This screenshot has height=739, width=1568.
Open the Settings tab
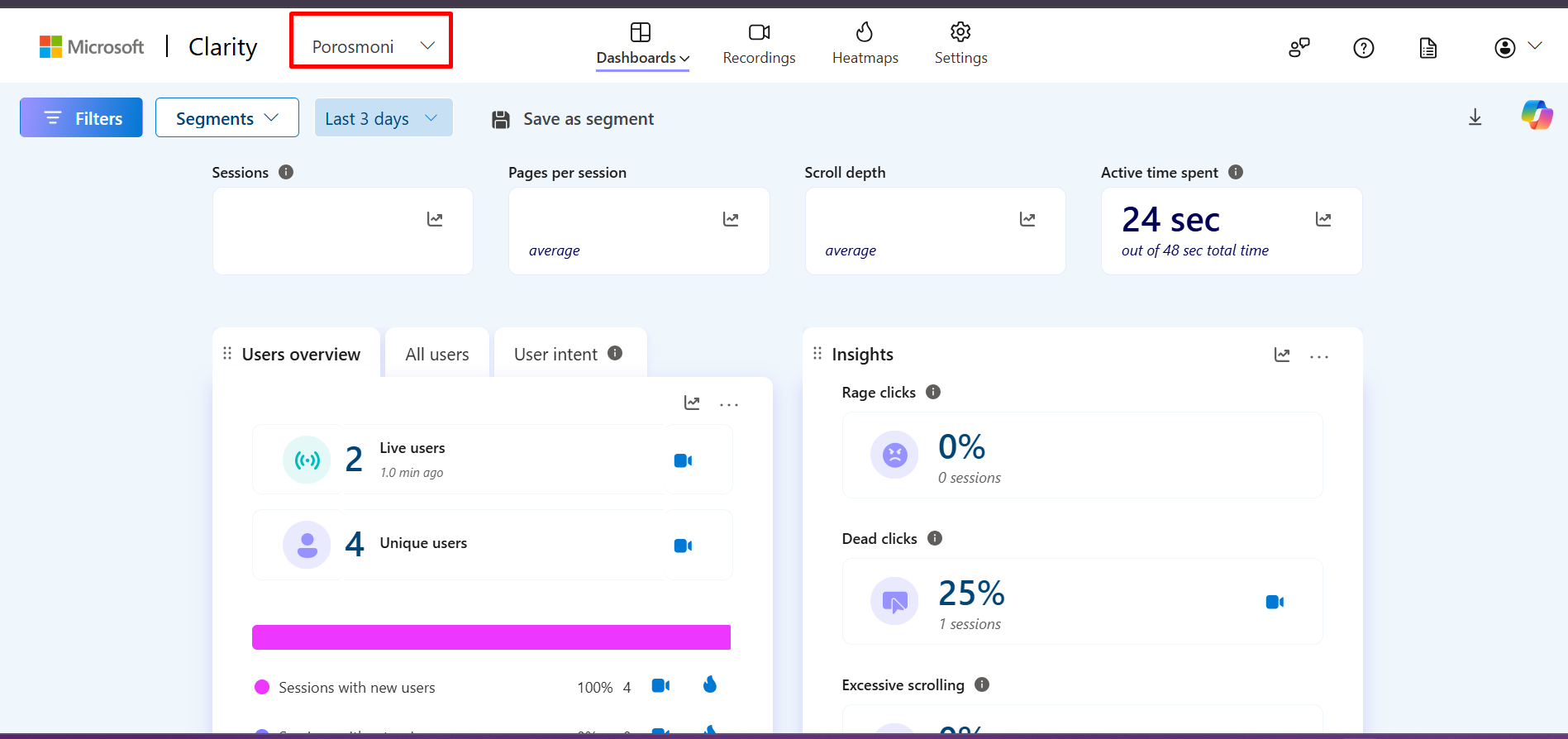click(x=960, y=45)
